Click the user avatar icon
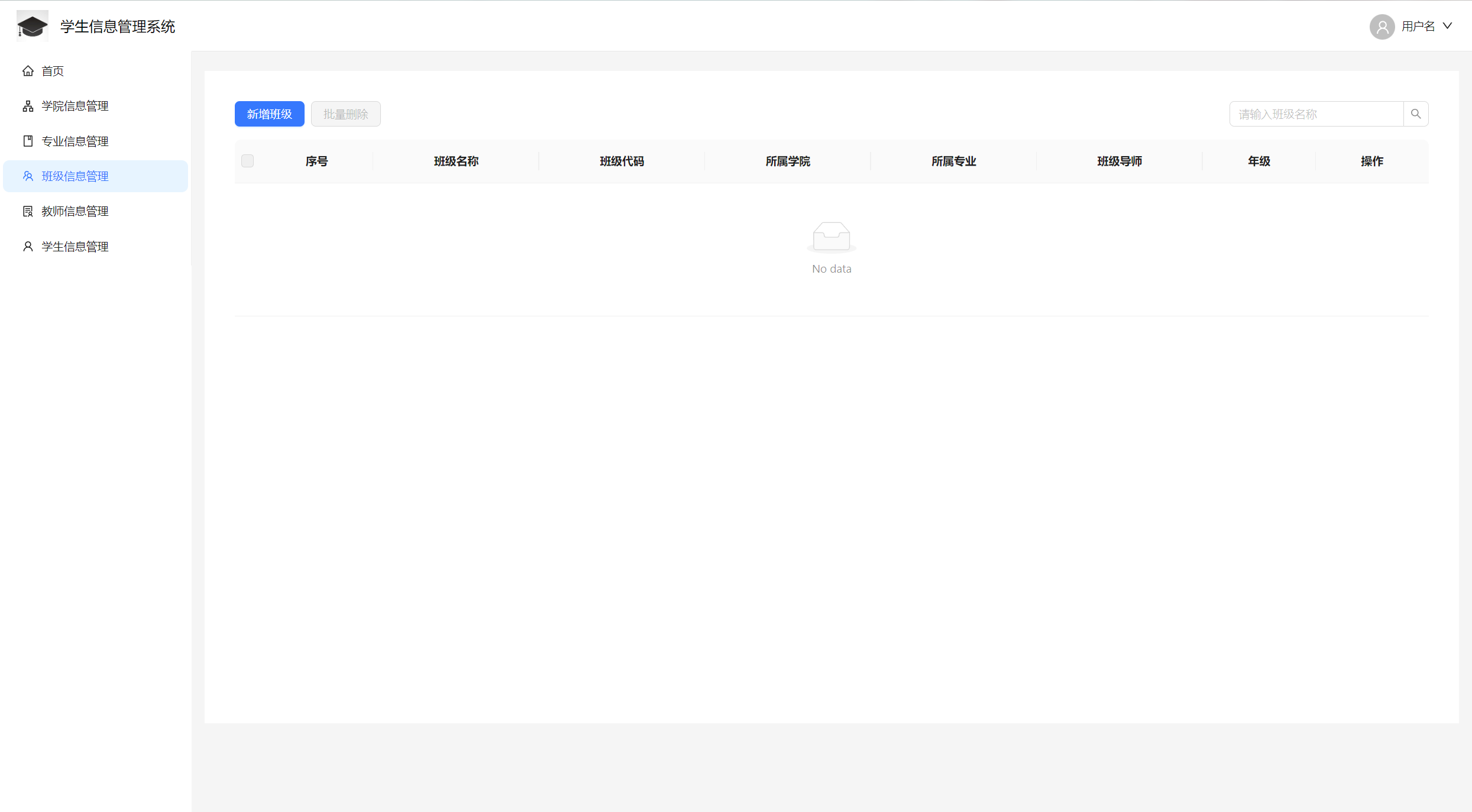 1382,27
